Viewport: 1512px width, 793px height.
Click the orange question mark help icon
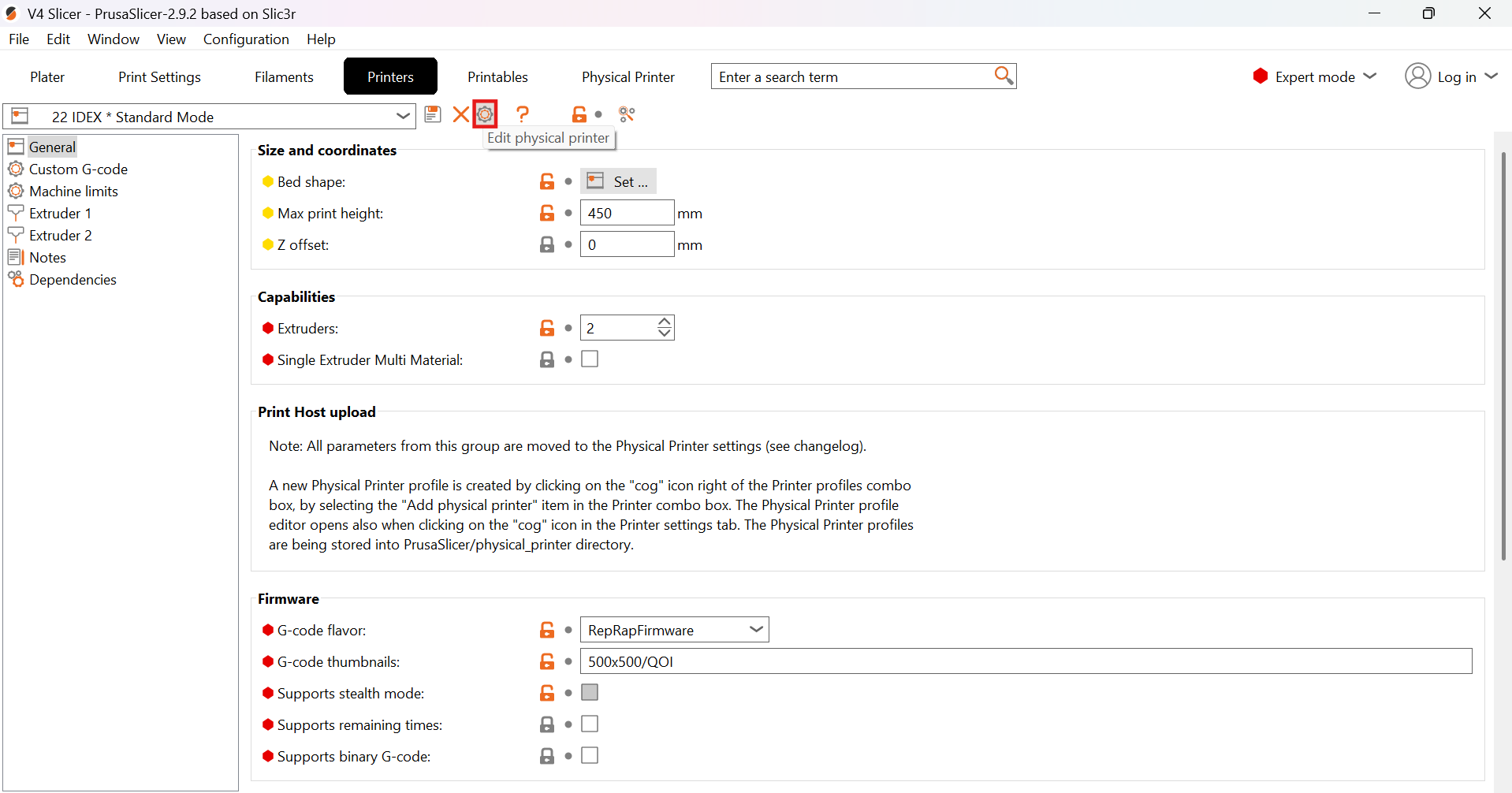[523, 114]
